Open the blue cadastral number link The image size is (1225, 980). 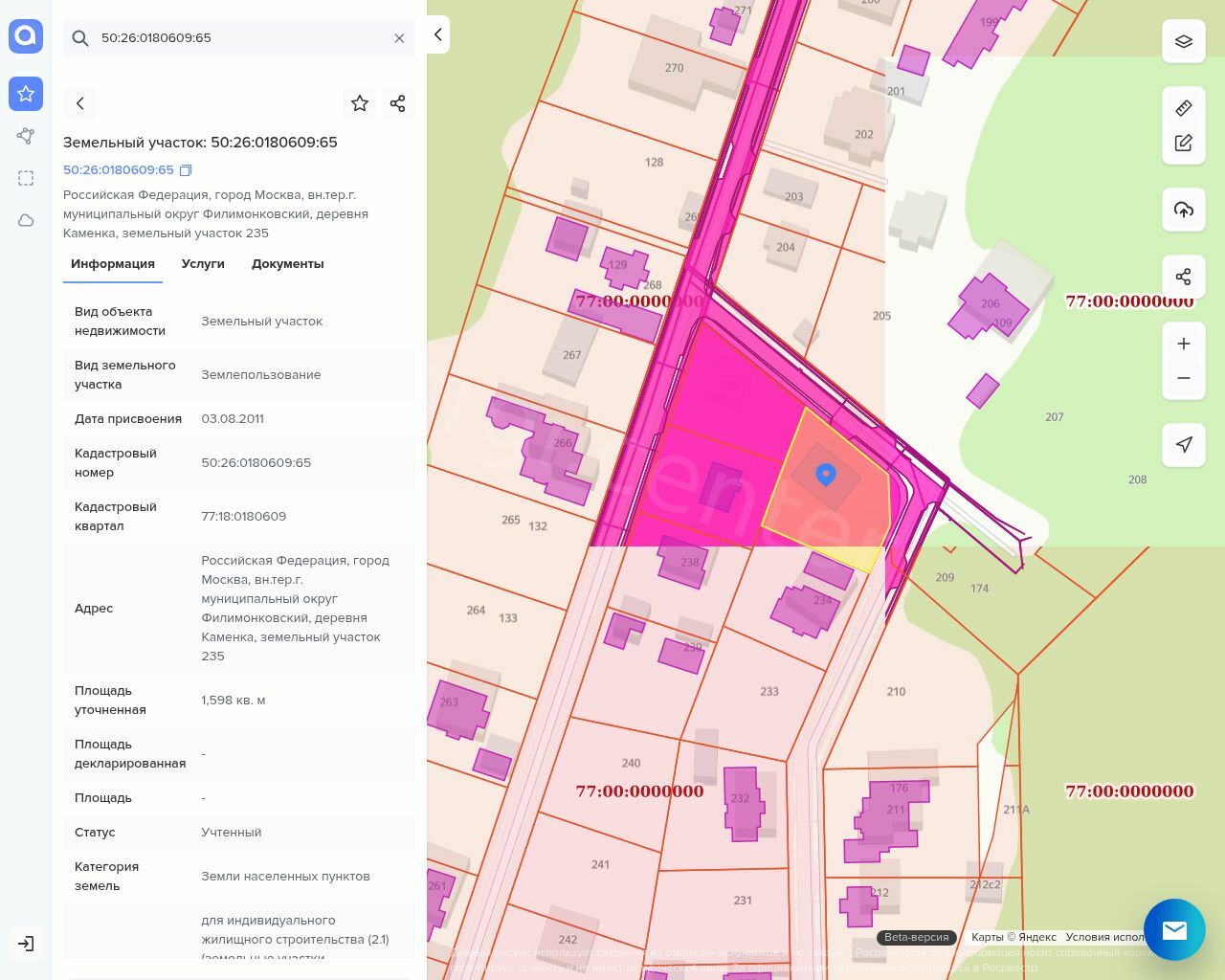click(x=119, y=170)
